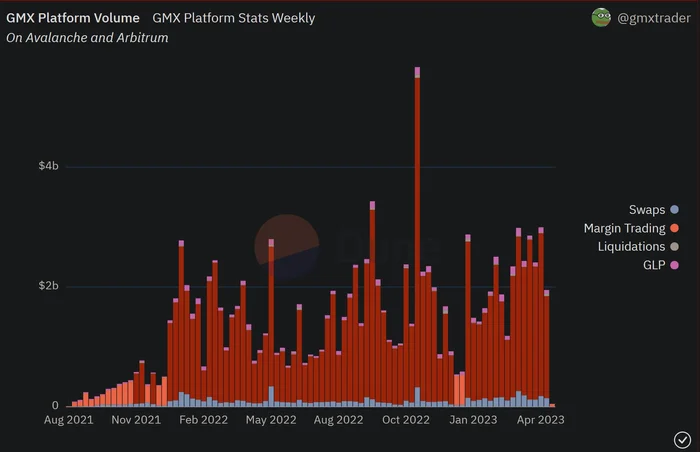700x452 pixels.
Task: Open the GMX Platform Stats Weekly link
Action: click(x=233, y=18)
